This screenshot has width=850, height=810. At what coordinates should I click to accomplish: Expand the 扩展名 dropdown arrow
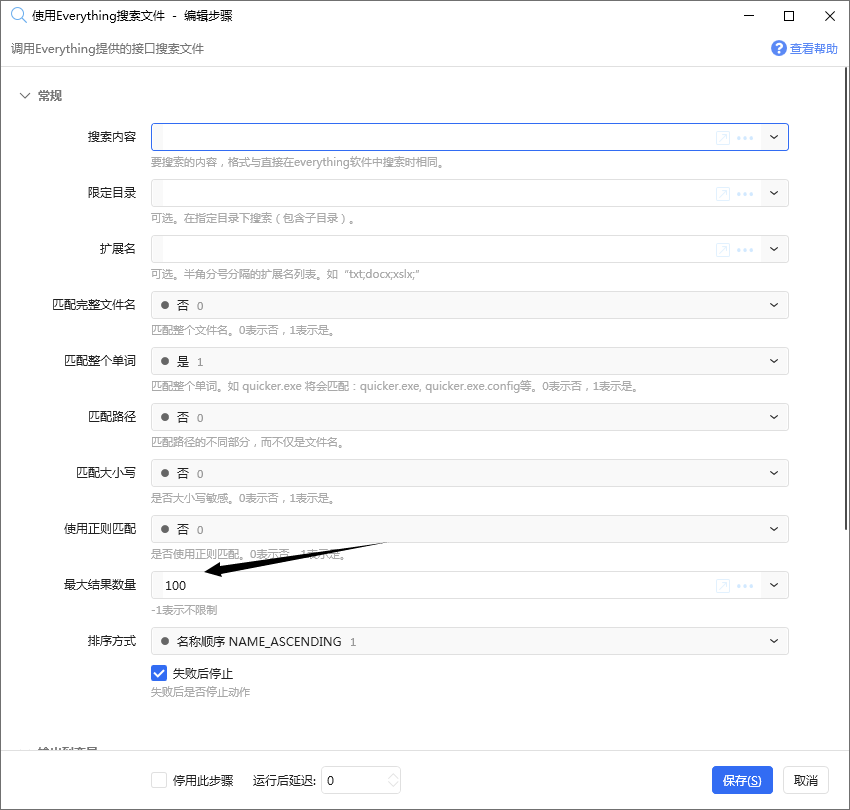pyautogui.click(x=774, y=249)
